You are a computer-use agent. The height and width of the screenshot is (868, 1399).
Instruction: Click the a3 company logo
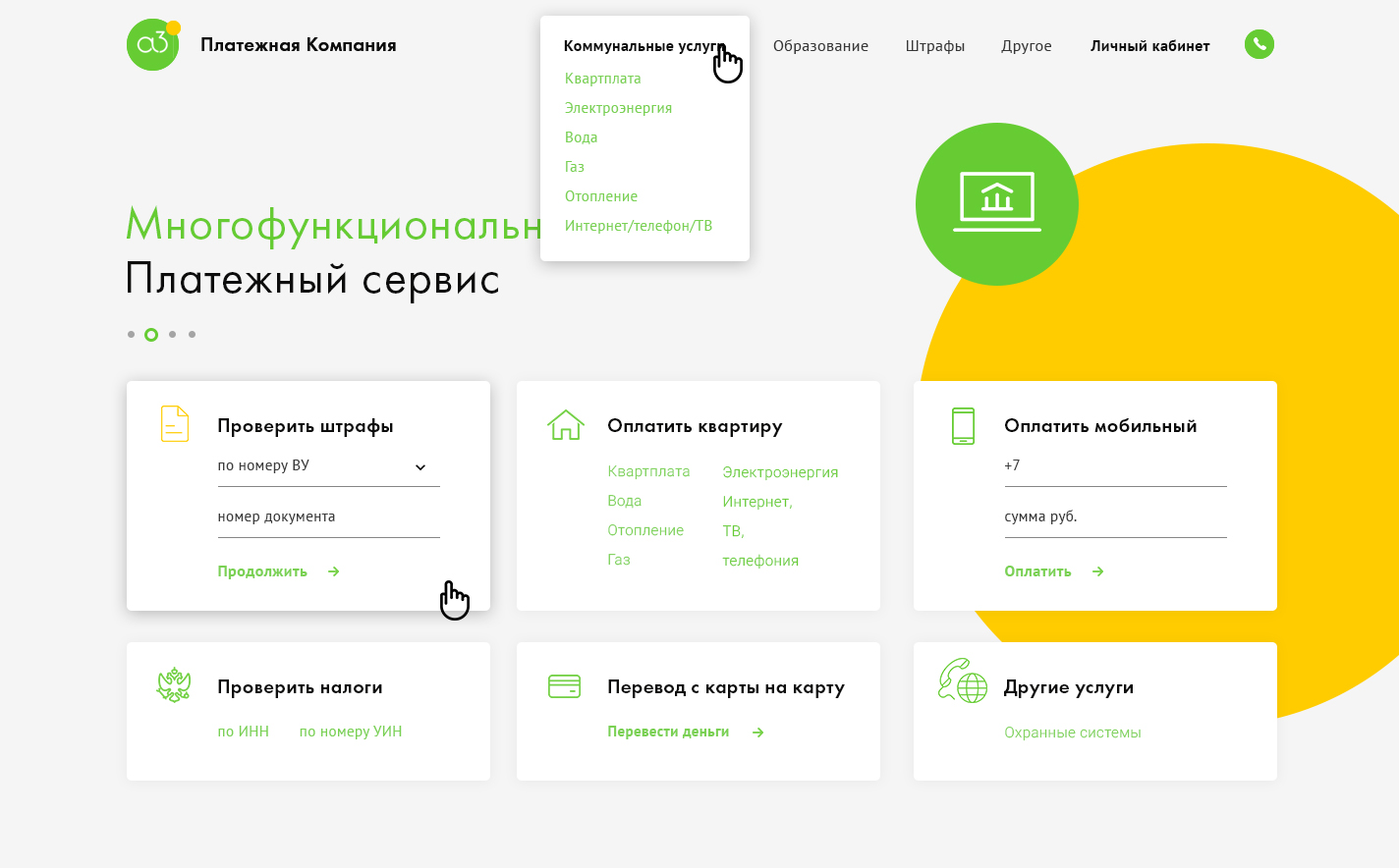(152, 44)
